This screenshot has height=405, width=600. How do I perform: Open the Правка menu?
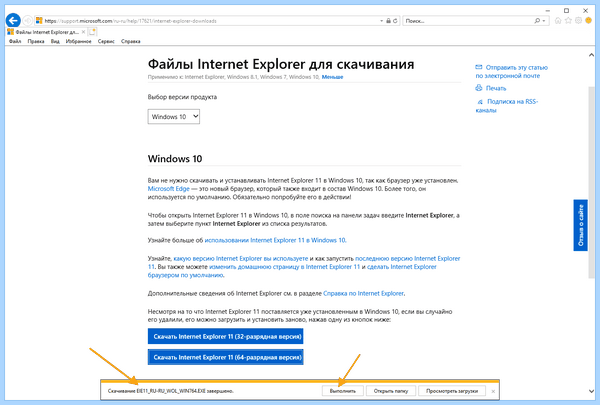(36, 41)
